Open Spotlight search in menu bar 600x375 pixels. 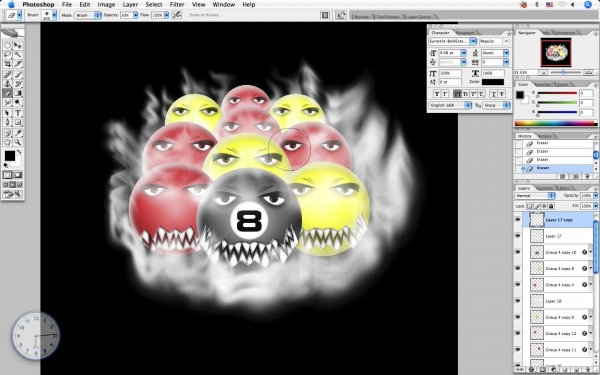pyautogui.click(x=588, y=5)
